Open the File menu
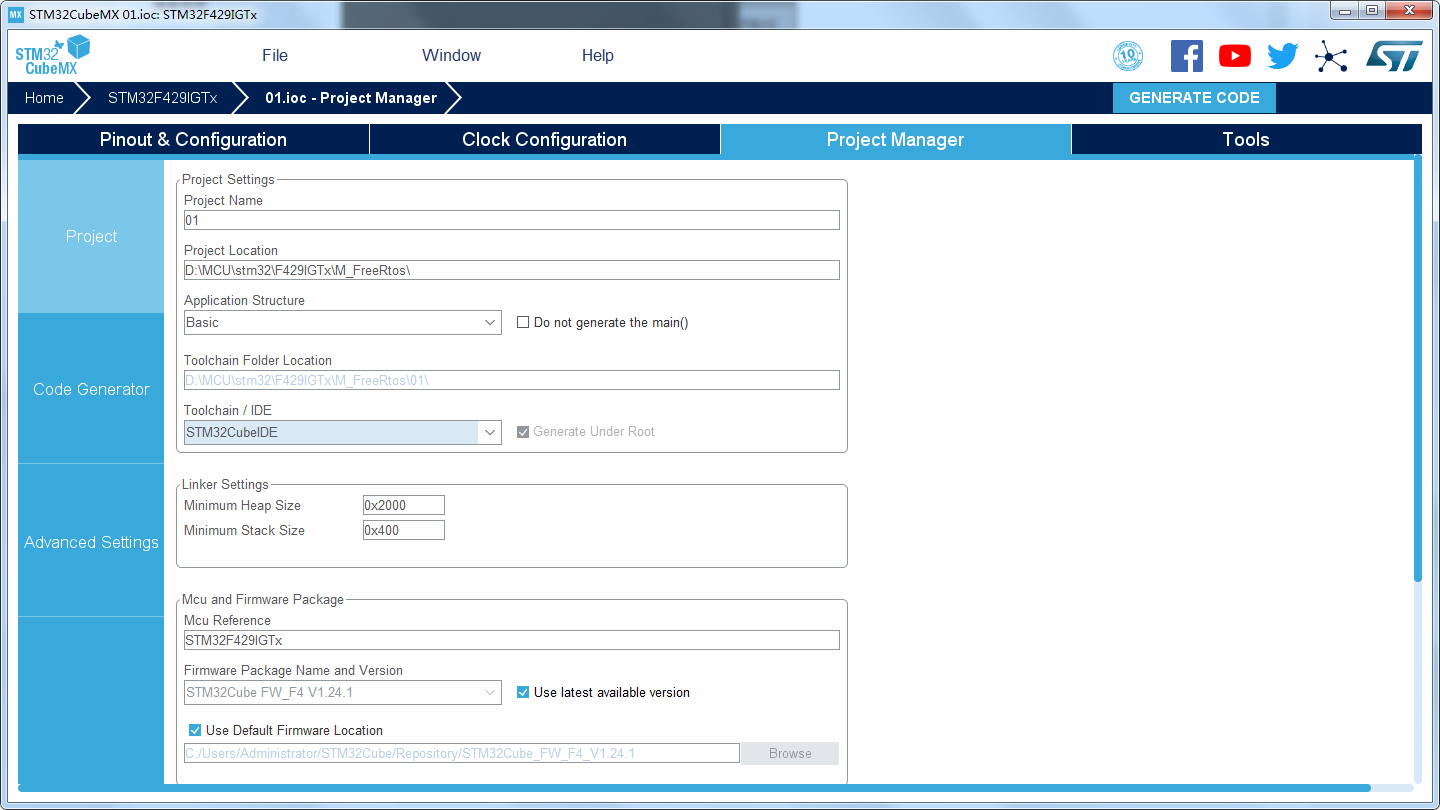The width and height of the screenshot is (1440, 810). pyautogui.click(x=275, y=56)
